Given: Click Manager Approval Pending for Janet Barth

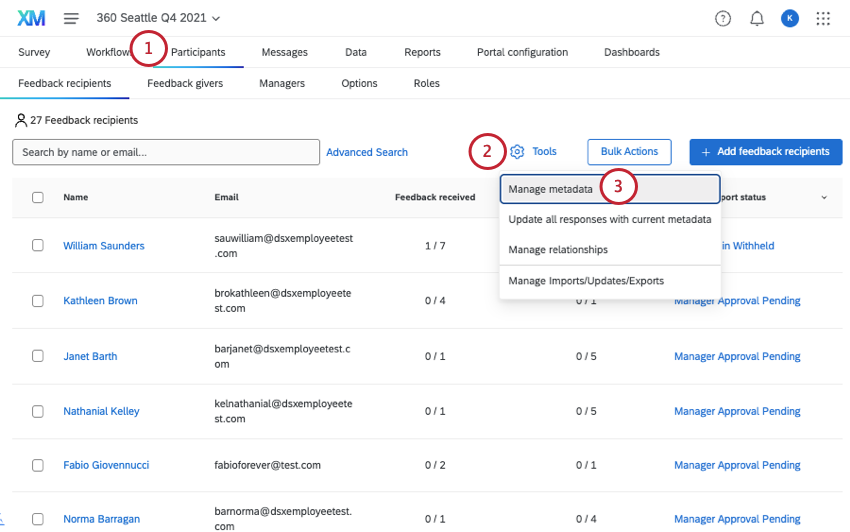Looking at the screenshot, I should [x=737, y=356].
